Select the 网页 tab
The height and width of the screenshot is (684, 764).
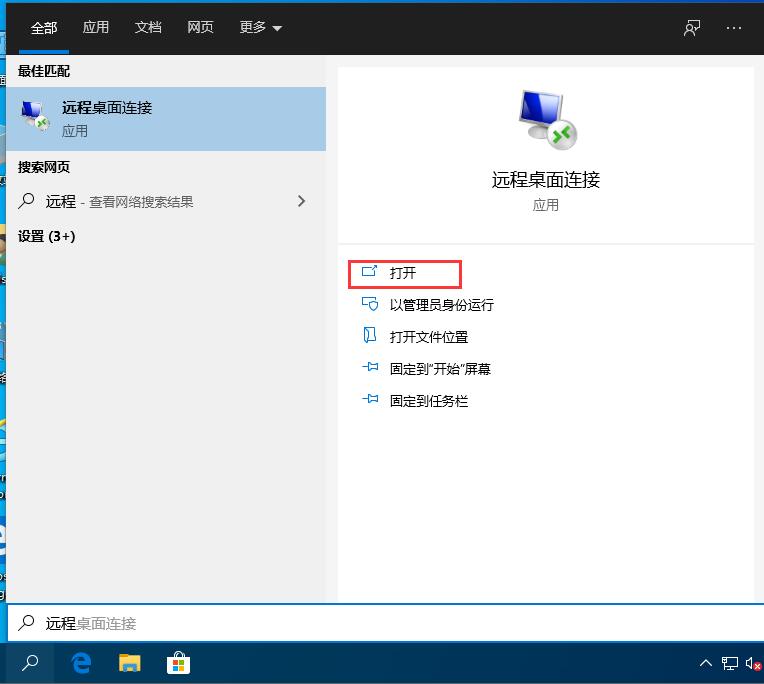(200, 28)
